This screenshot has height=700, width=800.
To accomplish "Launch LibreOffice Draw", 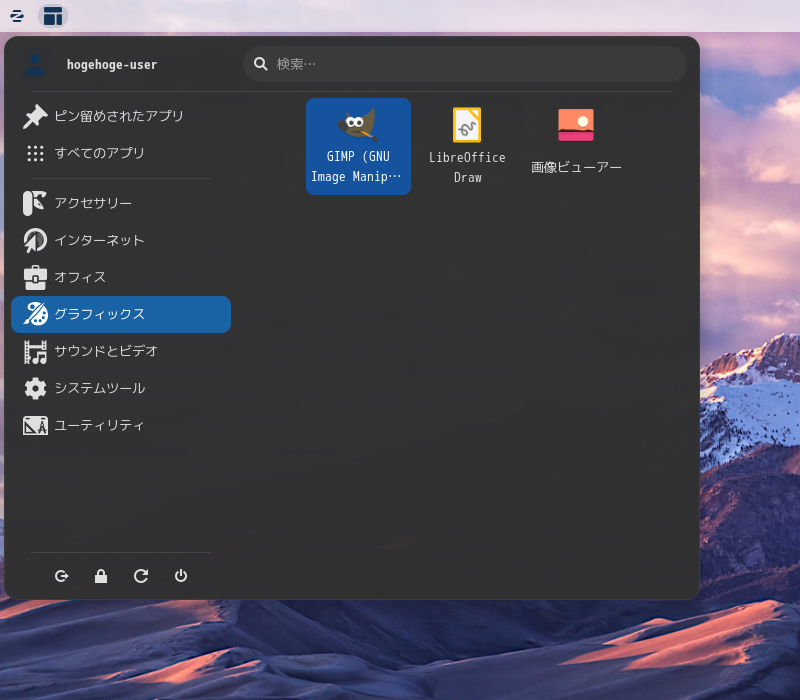I will [x=467, y=146].
